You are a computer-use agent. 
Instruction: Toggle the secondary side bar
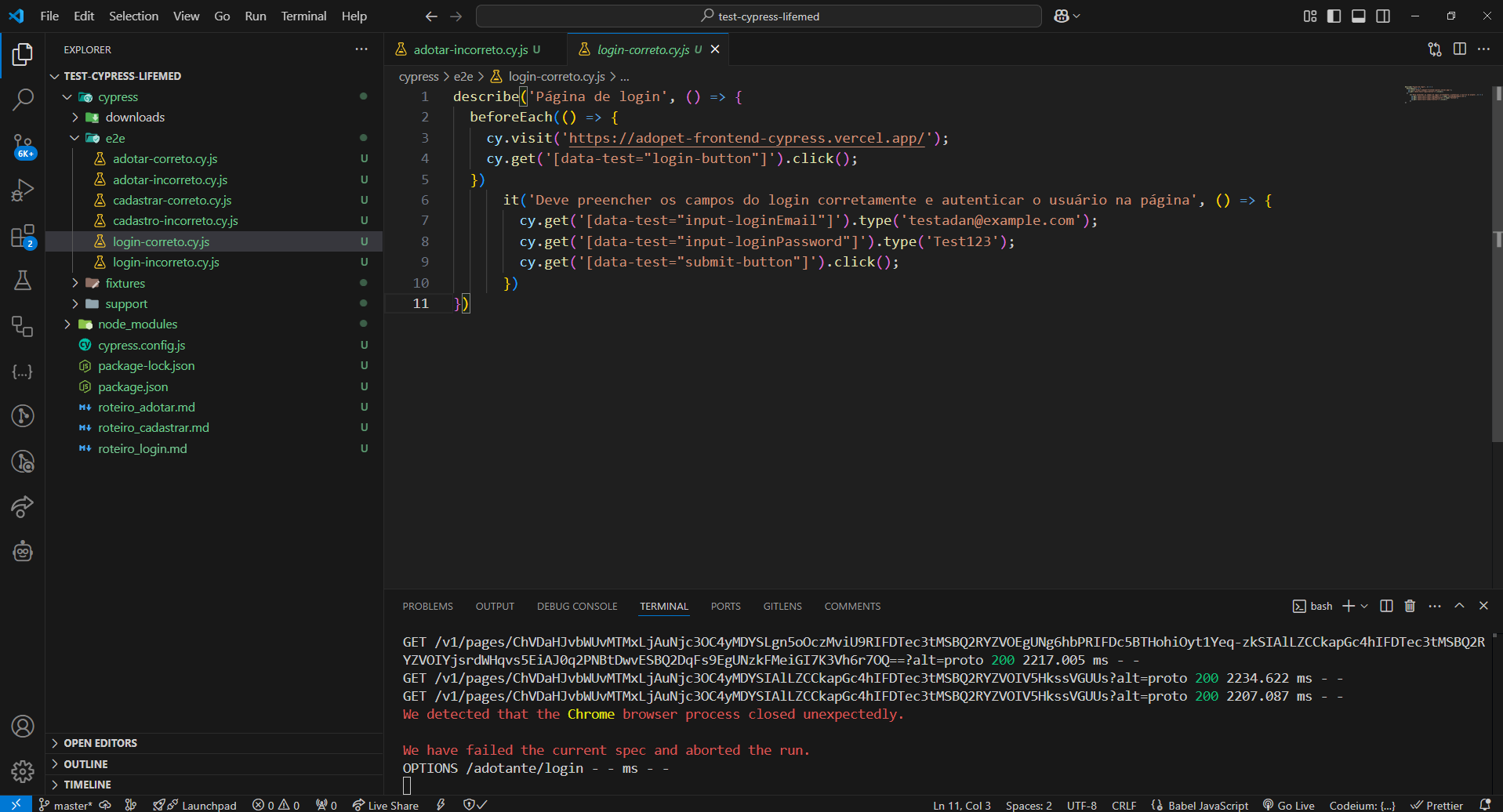coord(1383,16)
